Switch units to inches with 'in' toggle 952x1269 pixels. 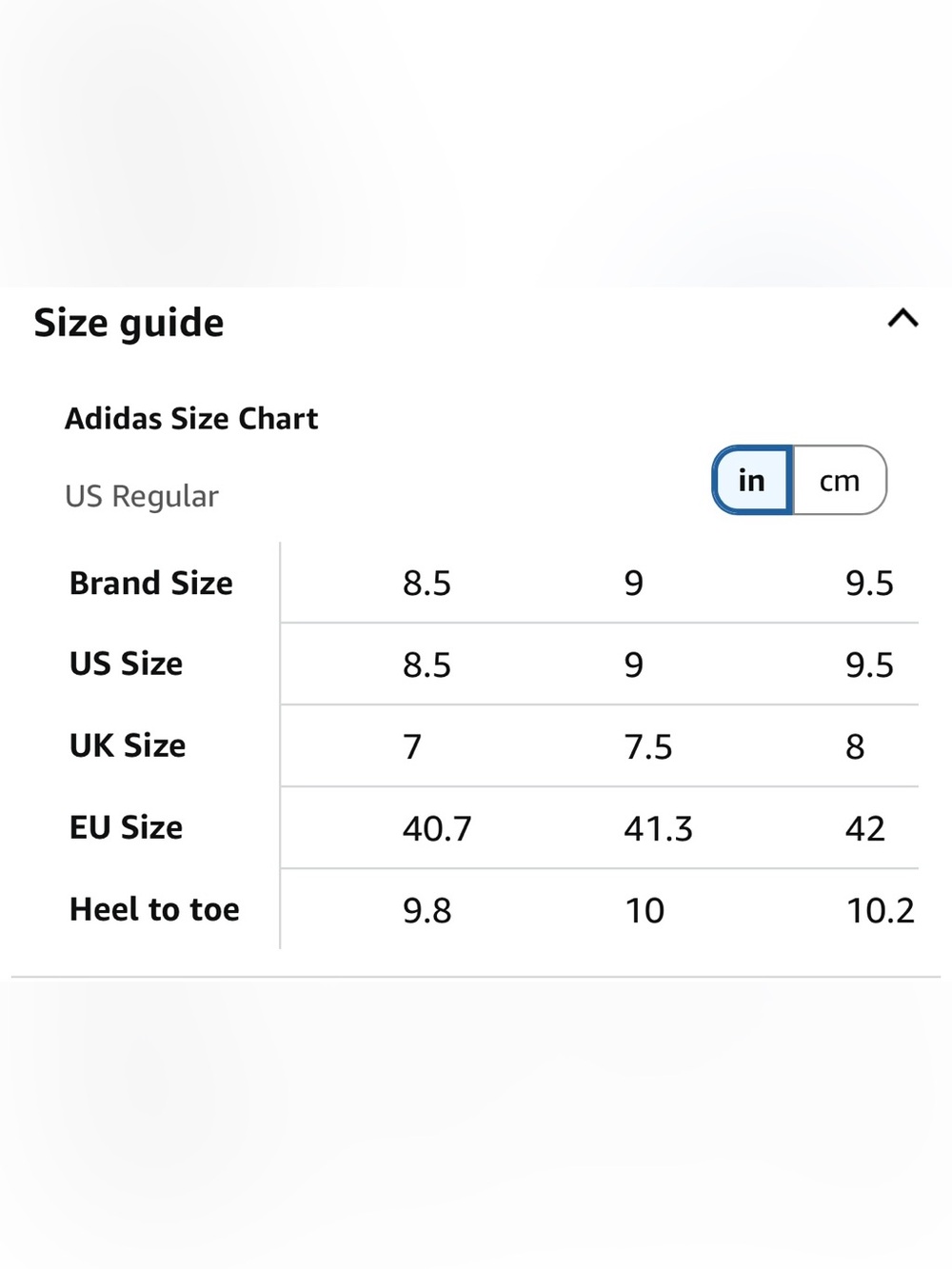(x=752, y=480)
